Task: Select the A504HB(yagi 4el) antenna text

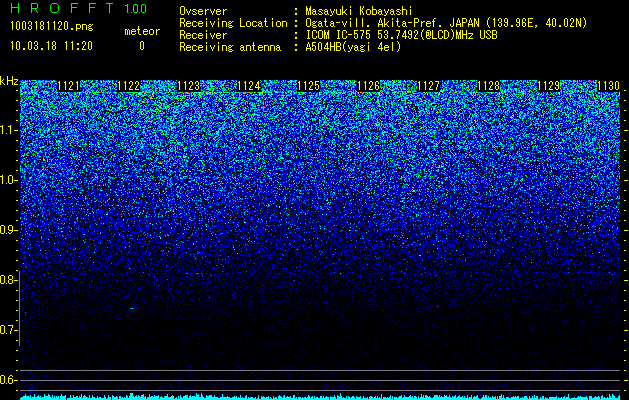Action: 353,47
